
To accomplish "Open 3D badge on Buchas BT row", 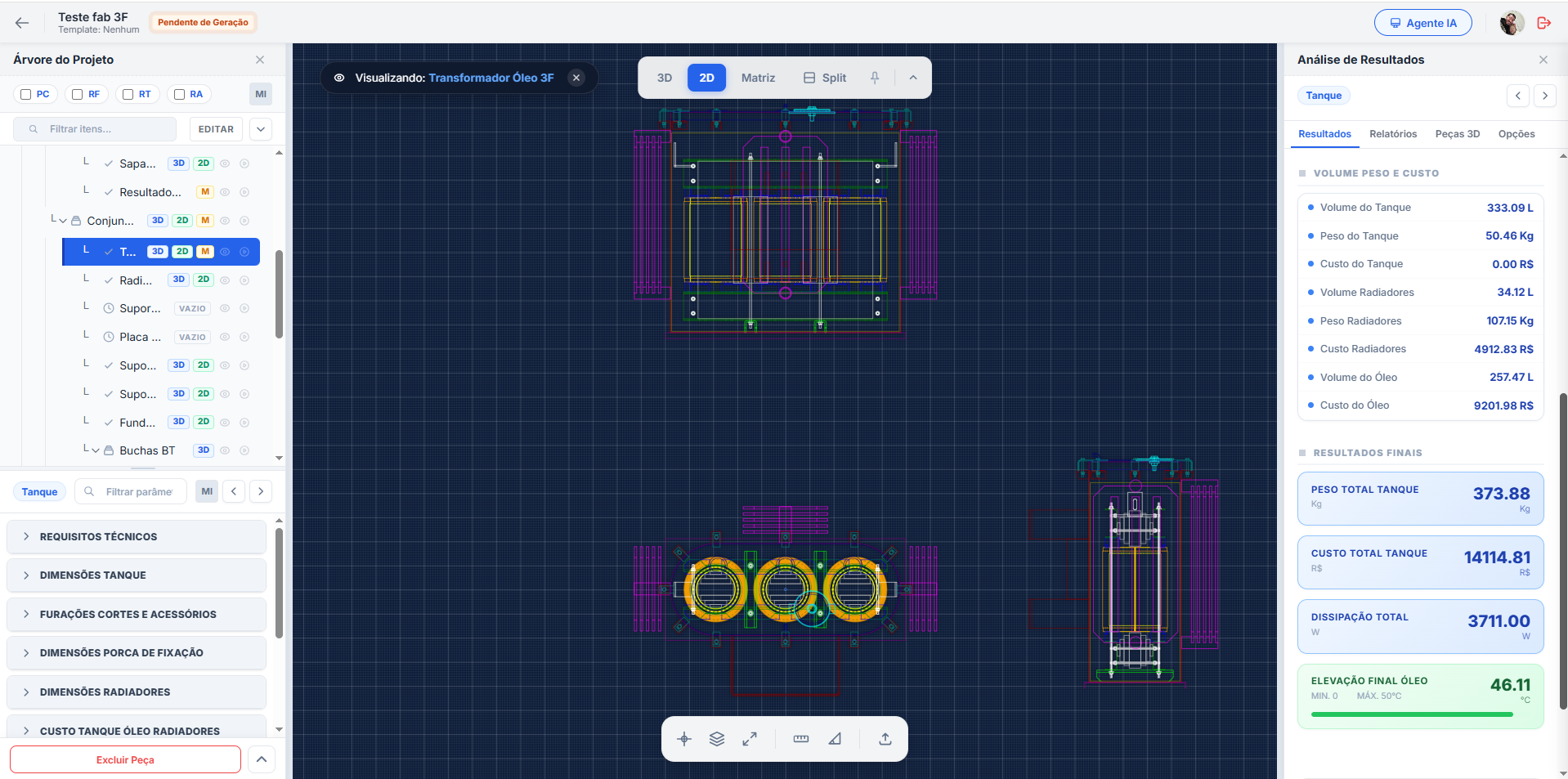I will pyautogui.click(x=204, y=450).
